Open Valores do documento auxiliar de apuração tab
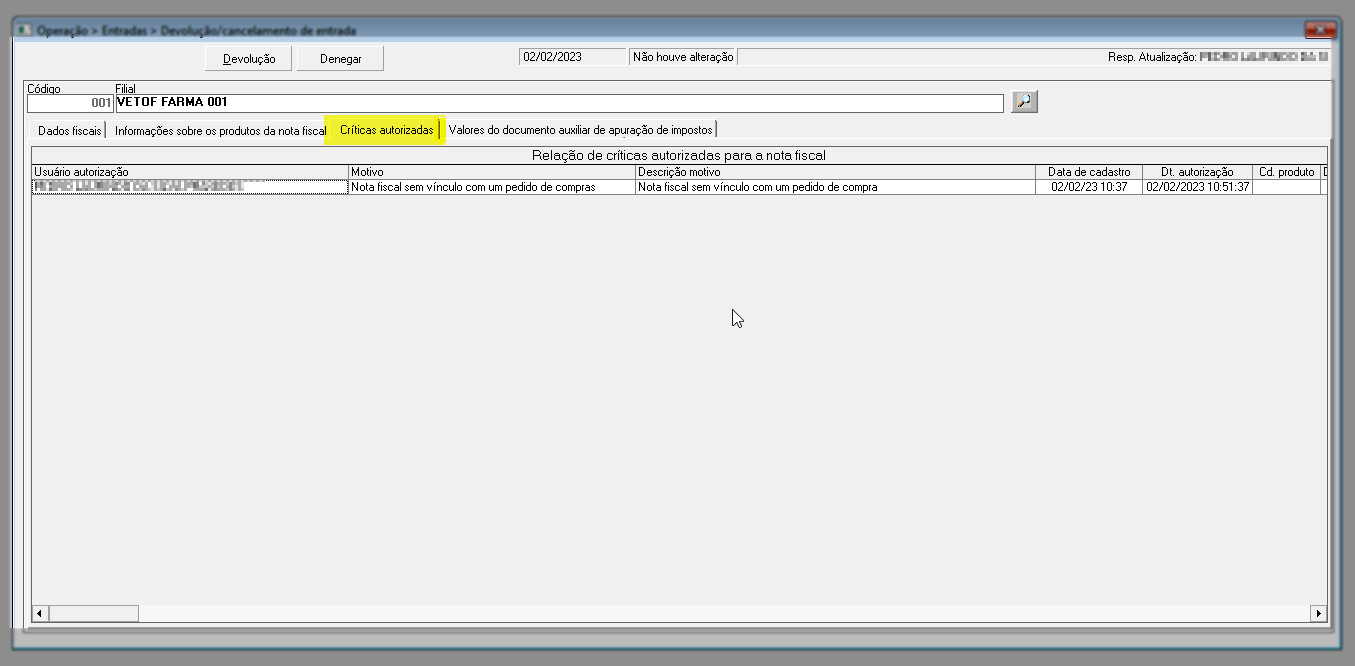The height and width of the screenshot is (666, 1355). (x=581, y=131)
